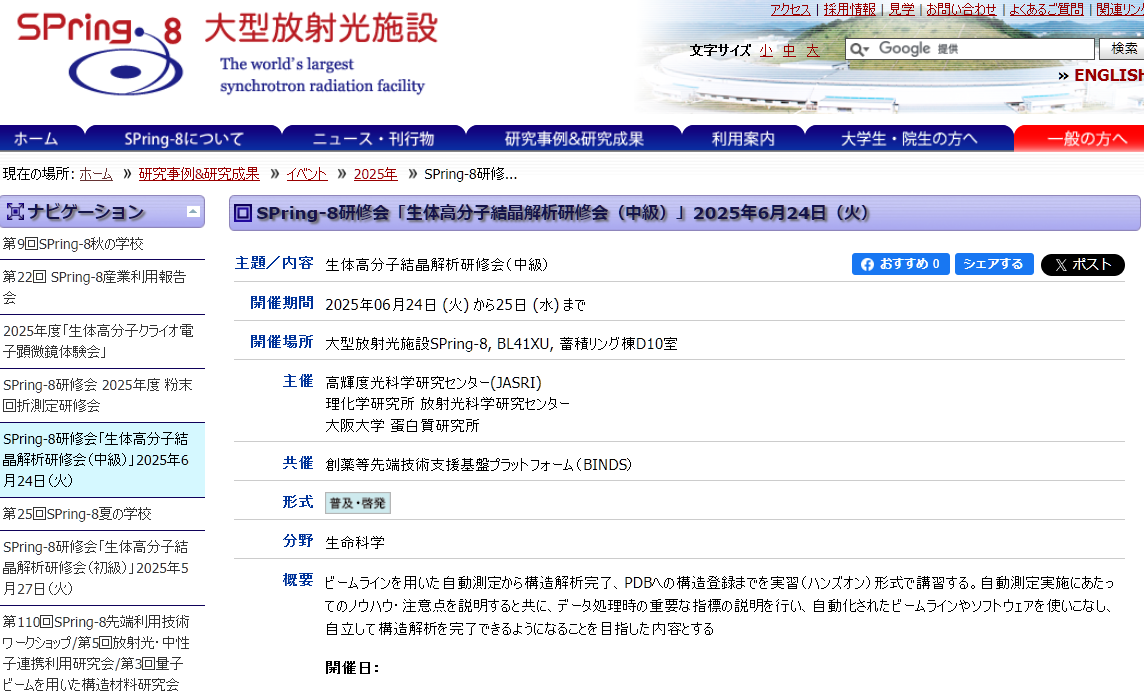The height and width of the screenshot is (696, 1144).
Task: Set font size to 大
Action: coord(813,50)
